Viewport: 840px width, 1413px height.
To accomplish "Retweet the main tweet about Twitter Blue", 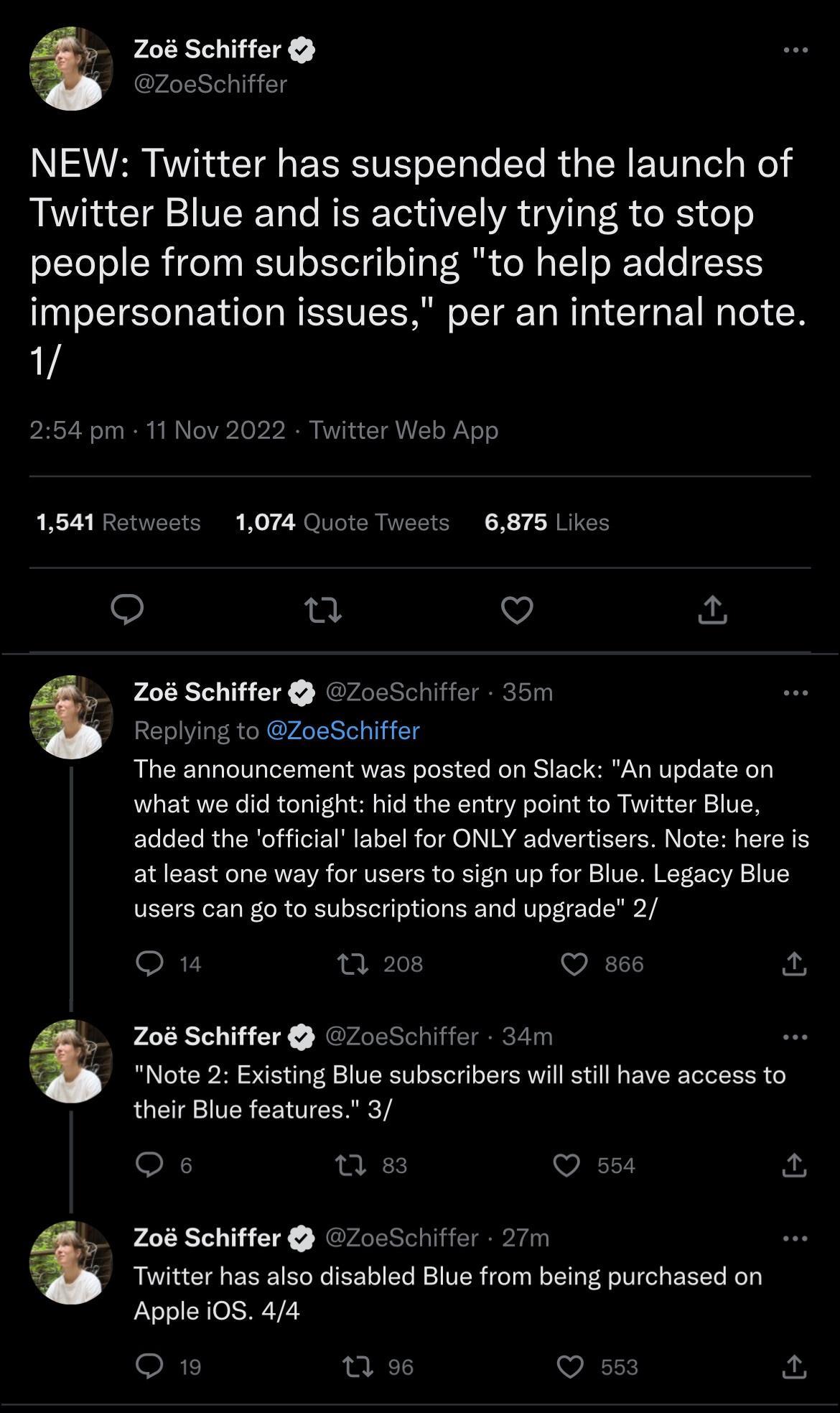I will tap(322, 611).
